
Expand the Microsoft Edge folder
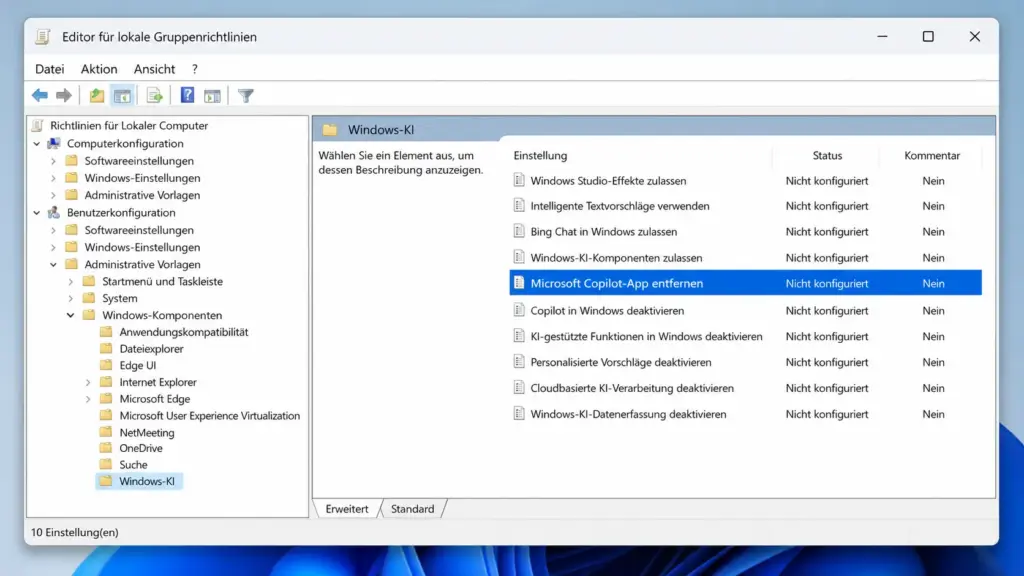88,399
